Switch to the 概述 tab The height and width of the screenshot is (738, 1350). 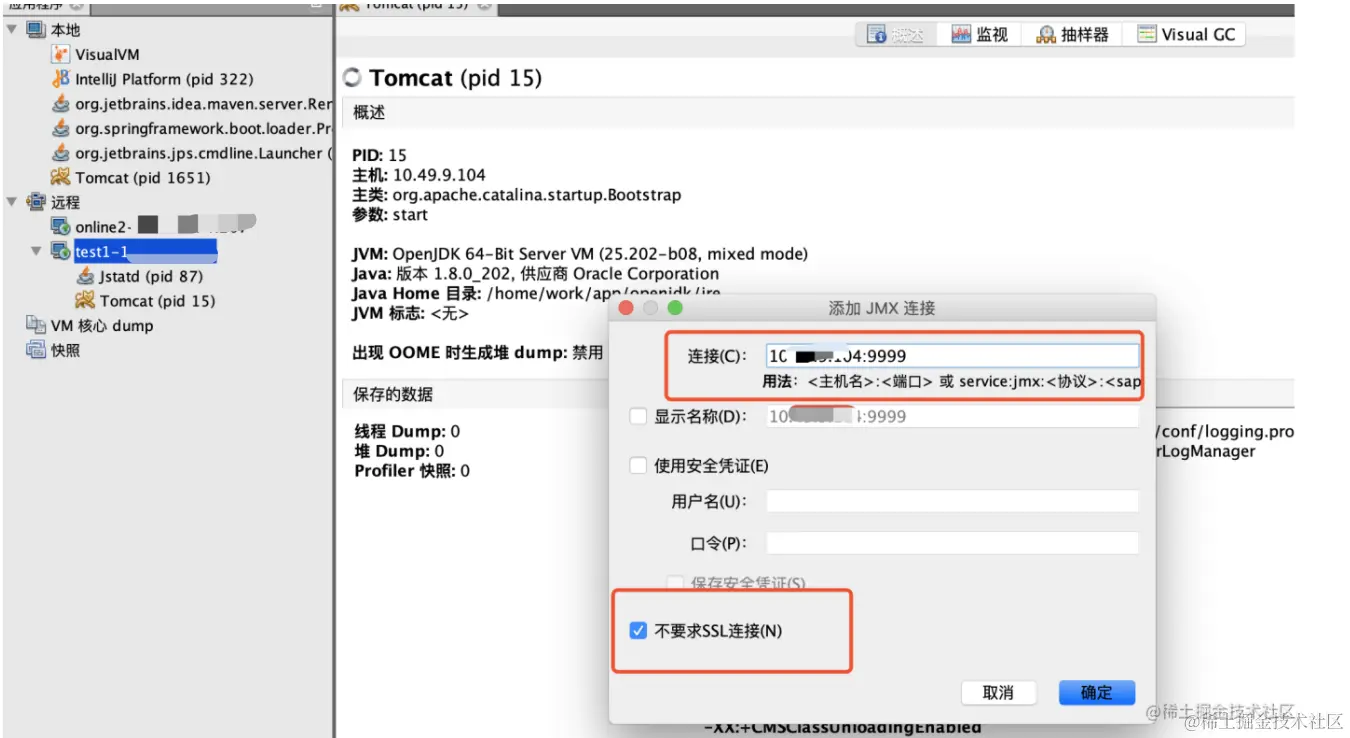tap(896, 35)
